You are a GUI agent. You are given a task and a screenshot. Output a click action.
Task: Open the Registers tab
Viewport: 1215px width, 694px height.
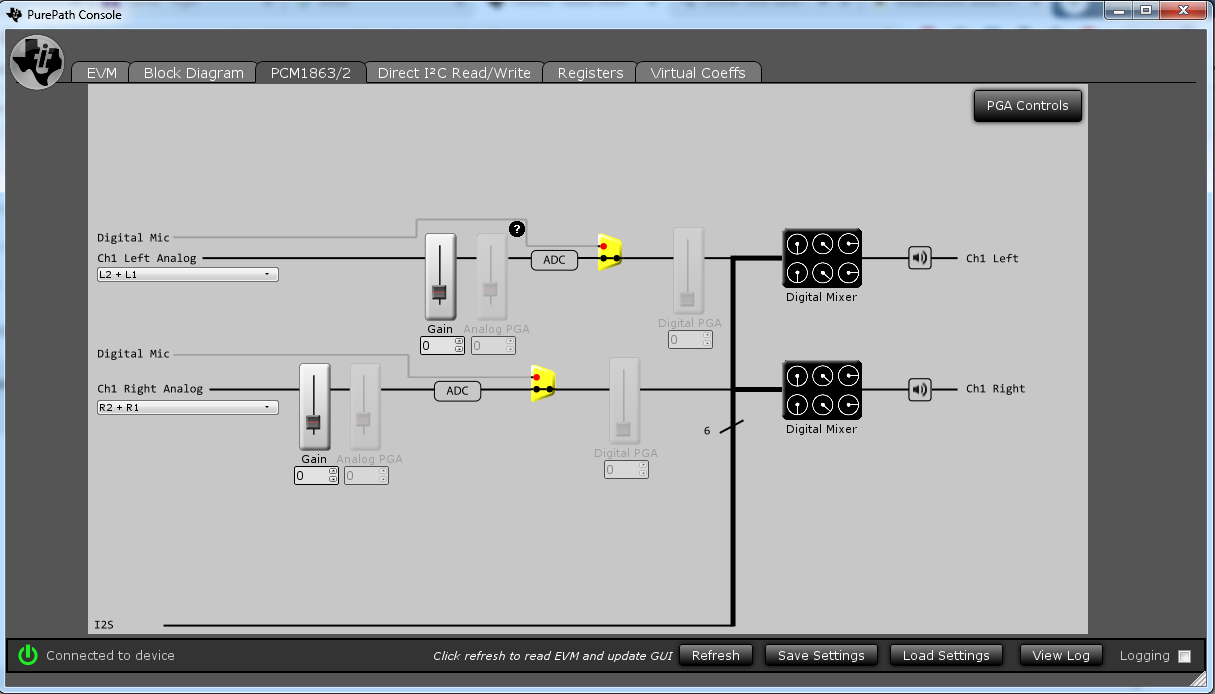pyautogui.click(x=590, y=72)
